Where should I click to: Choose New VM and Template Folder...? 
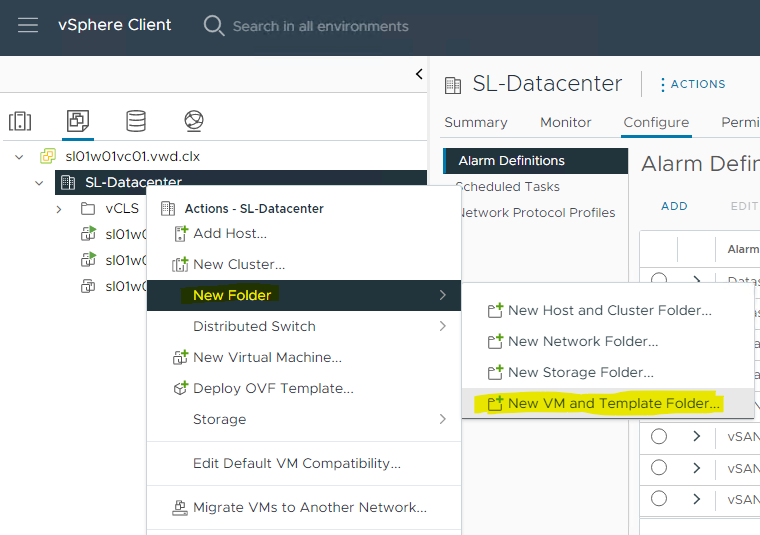click(608, 403)
